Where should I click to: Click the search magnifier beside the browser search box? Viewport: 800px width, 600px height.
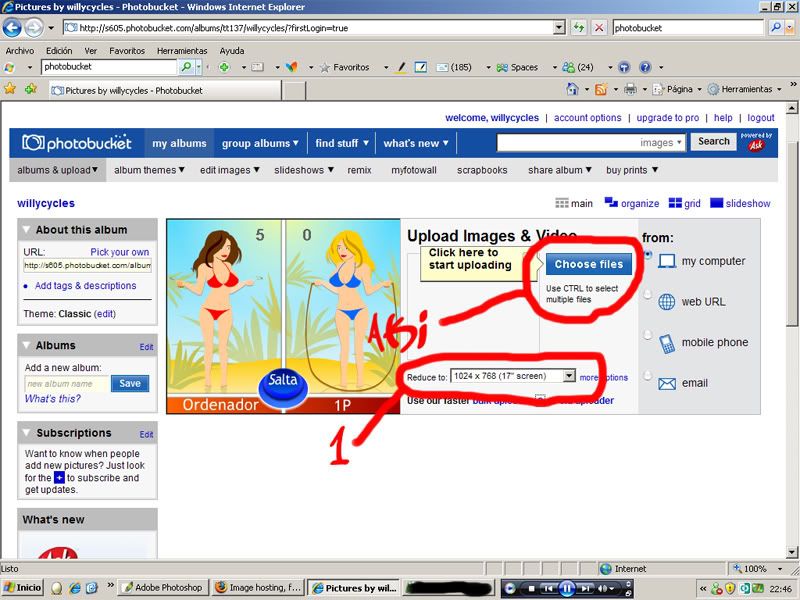pos(776,28)
